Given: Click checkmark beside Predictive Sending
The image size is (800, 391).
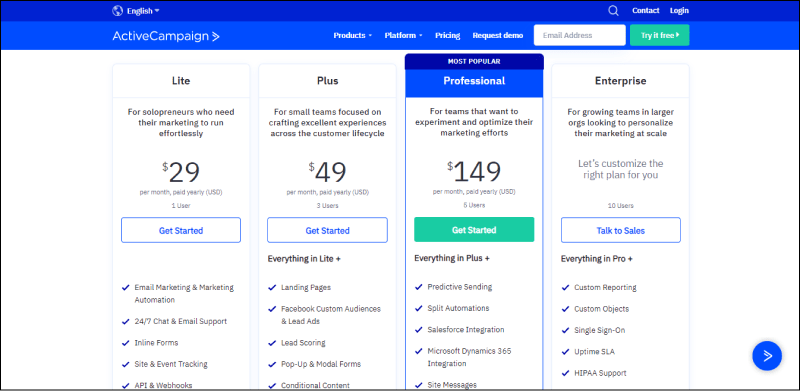Looking at the screenshot, I should (419, 287).
